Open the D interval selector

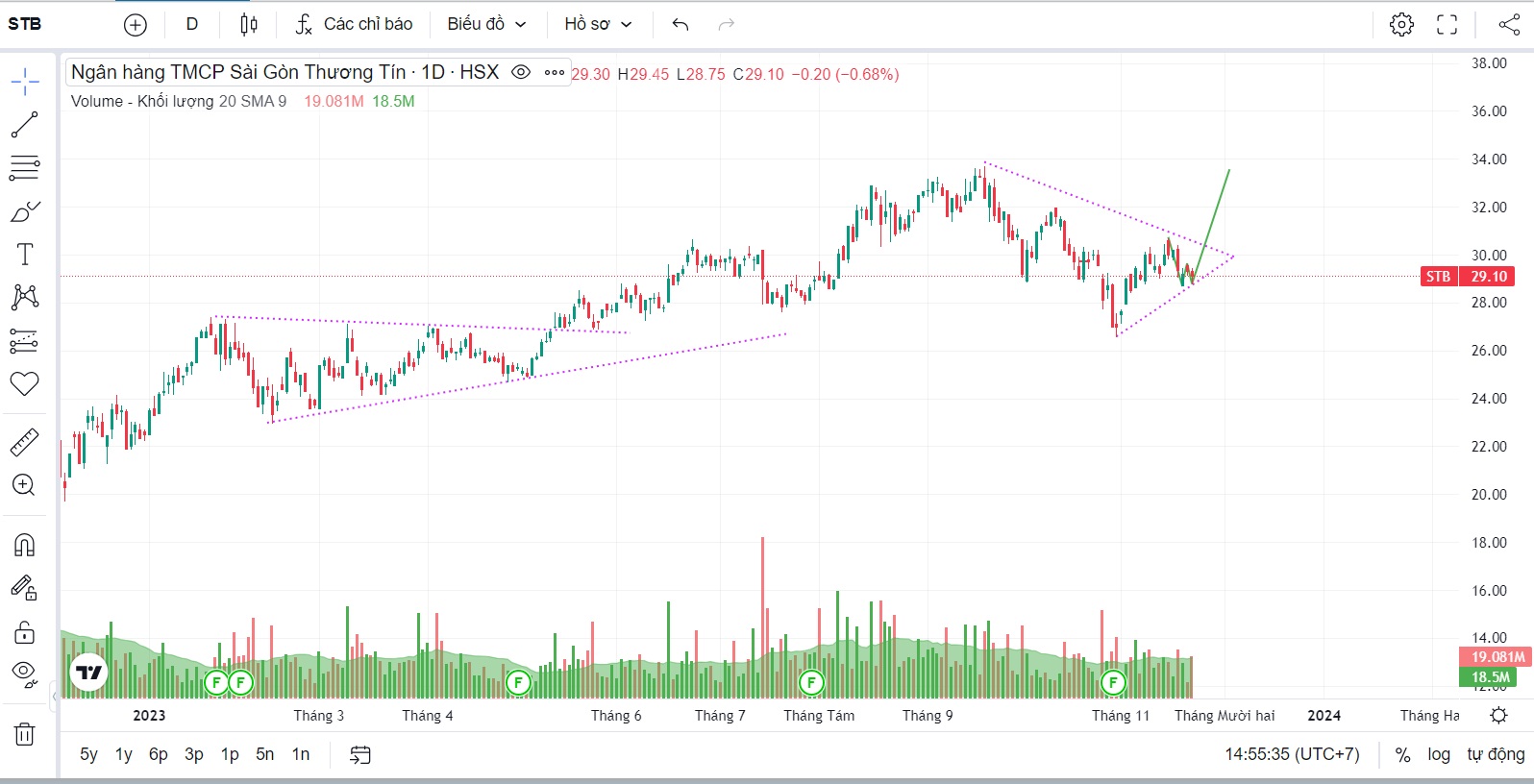192,24
